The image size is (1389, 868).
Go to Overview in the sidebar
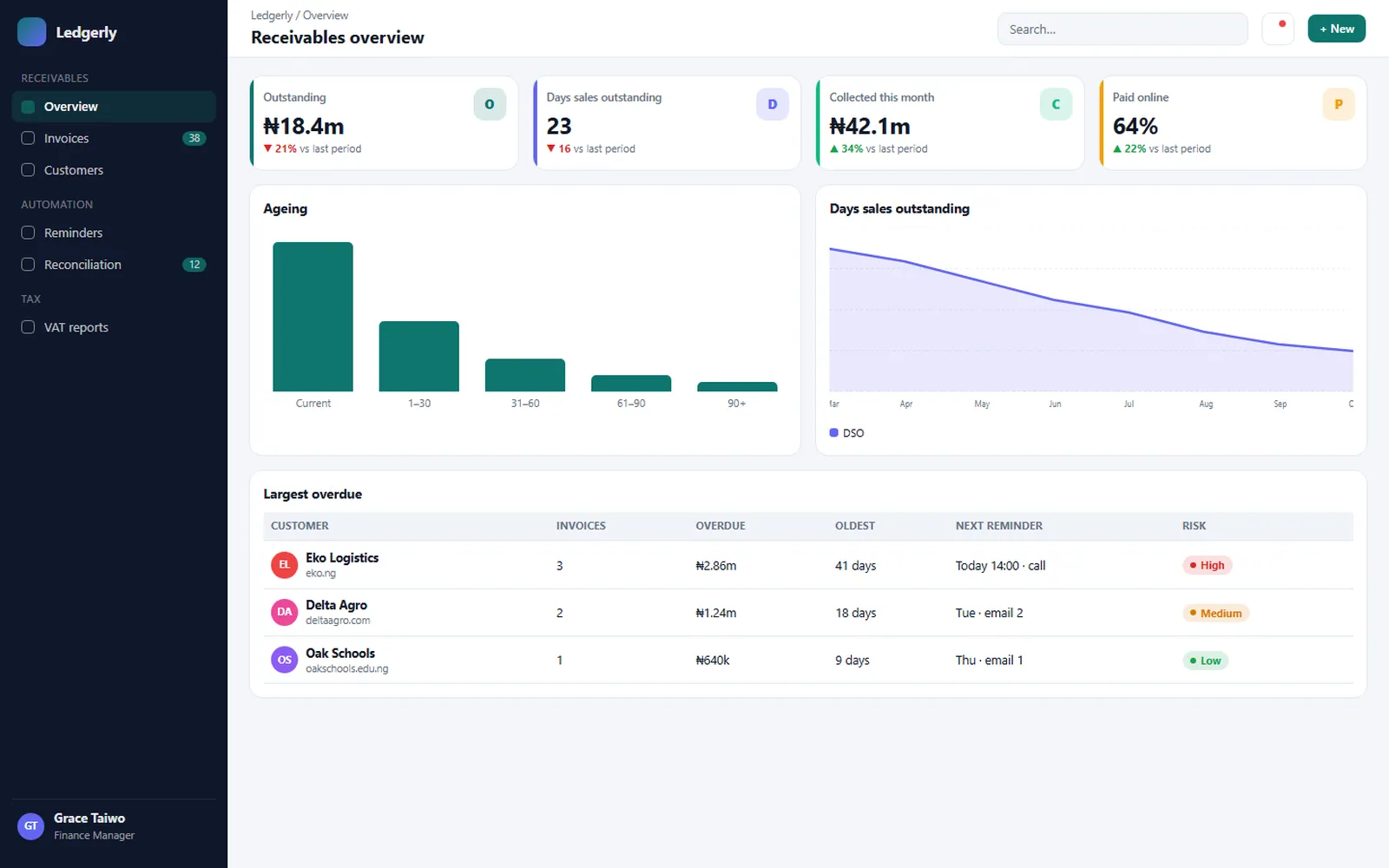(114, 107)
